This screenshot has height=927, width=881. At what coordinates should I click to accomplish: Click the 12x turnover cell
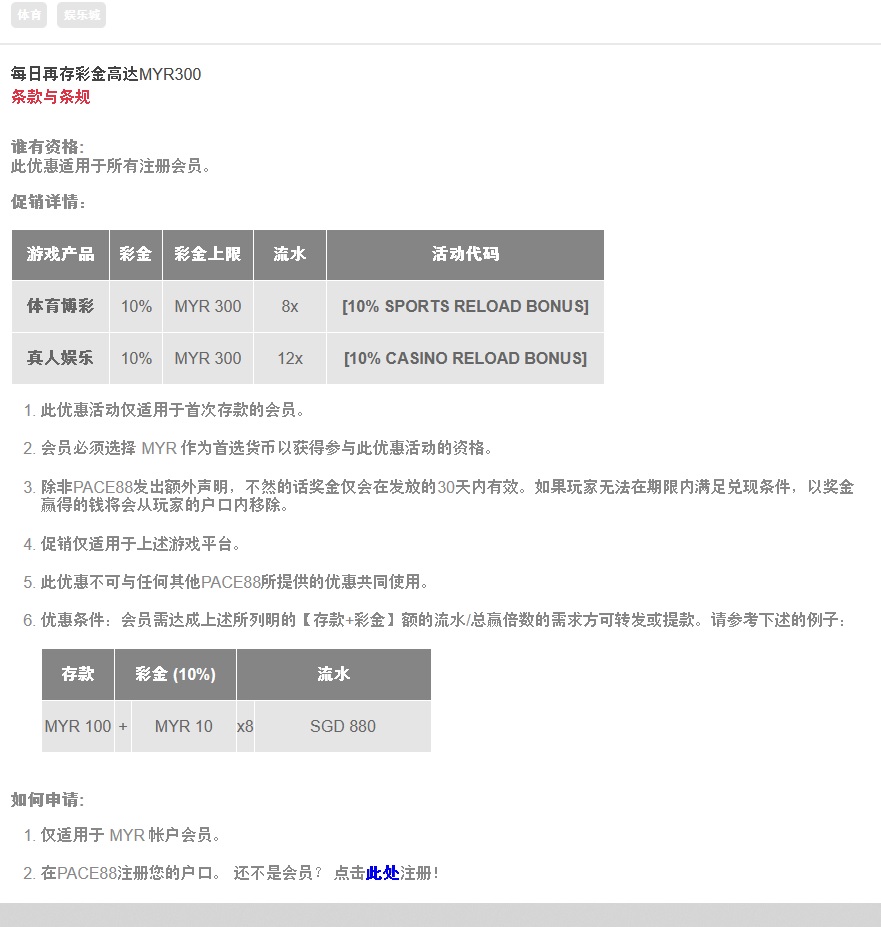click(290, 358)
